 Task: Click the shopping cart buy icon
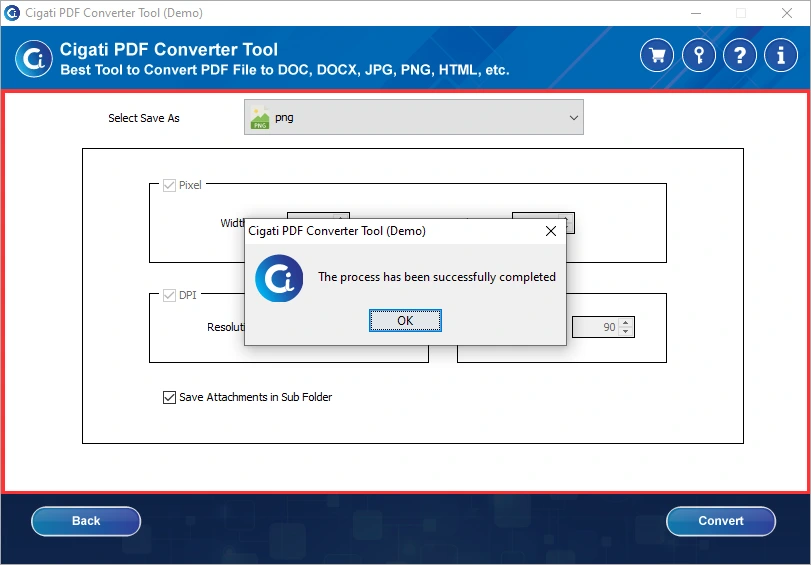[657, 54]
